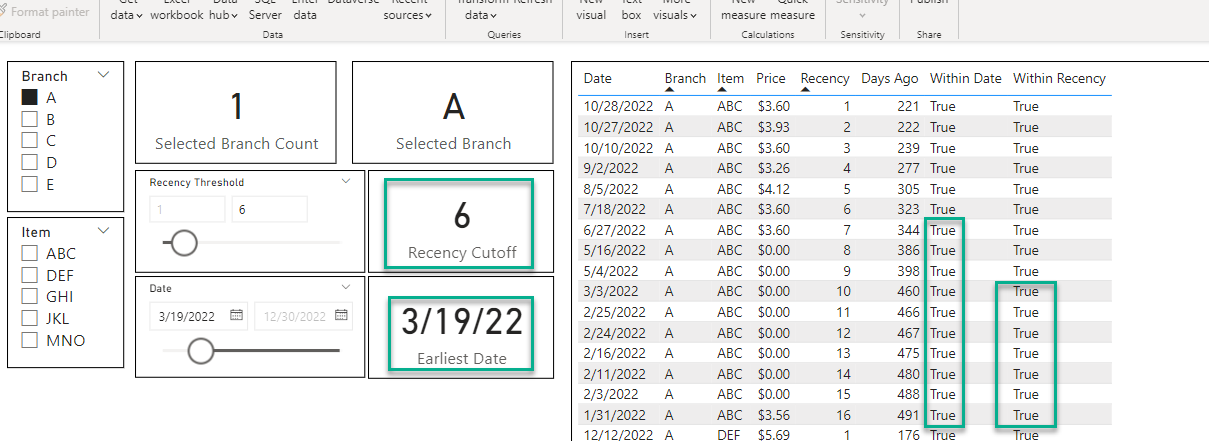This screenshot has height=441, width=1209.
Task: Click item cell DEF in last row
Action: (730, 435)
